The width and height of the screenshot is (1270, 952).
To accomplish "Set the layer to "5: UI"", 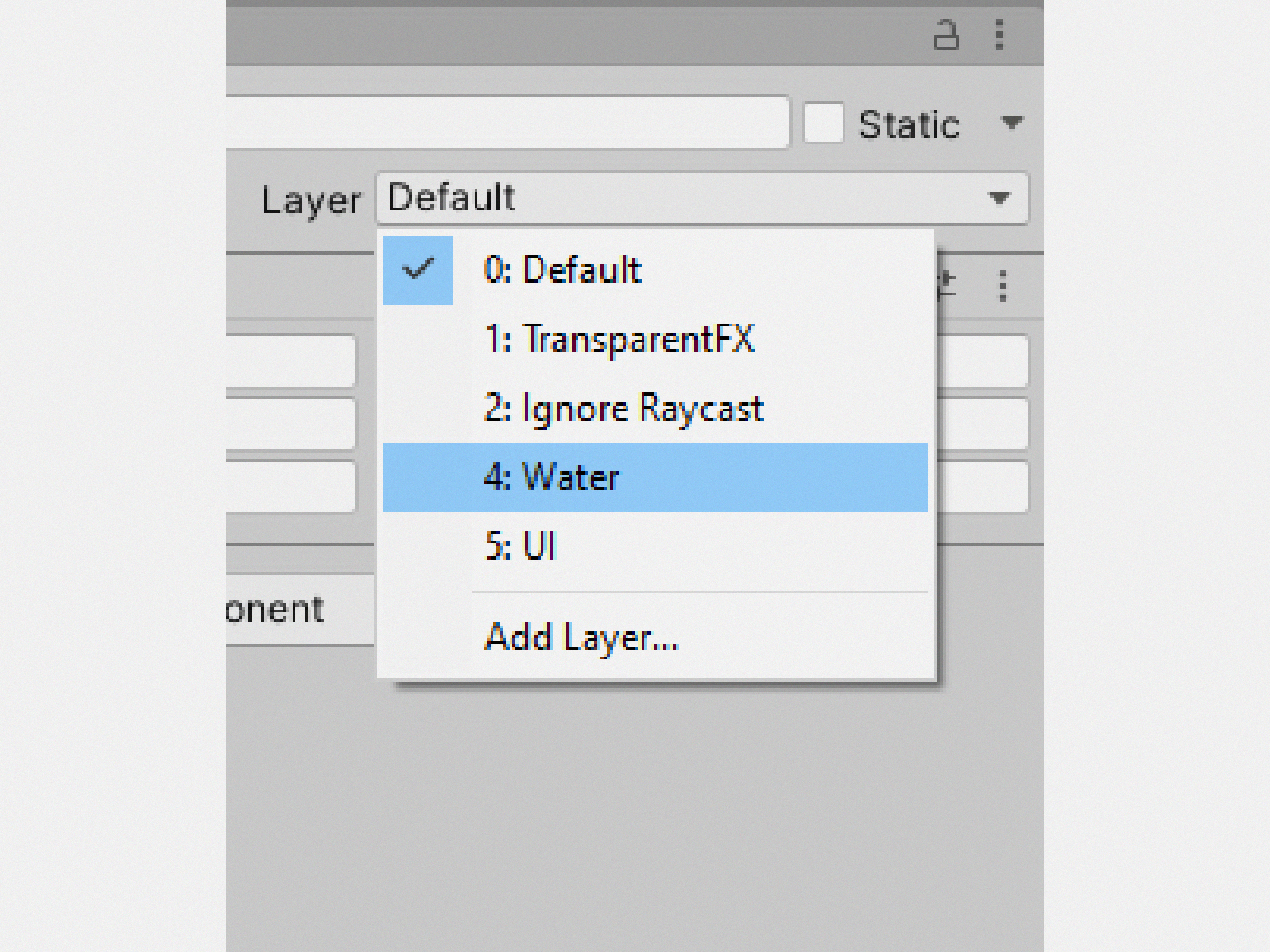I will pos(521,546).
